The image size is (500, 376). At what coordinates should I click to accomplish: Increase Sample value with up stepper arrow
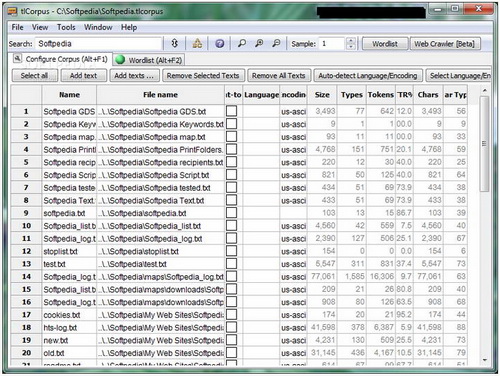click(x=350, y=41)
